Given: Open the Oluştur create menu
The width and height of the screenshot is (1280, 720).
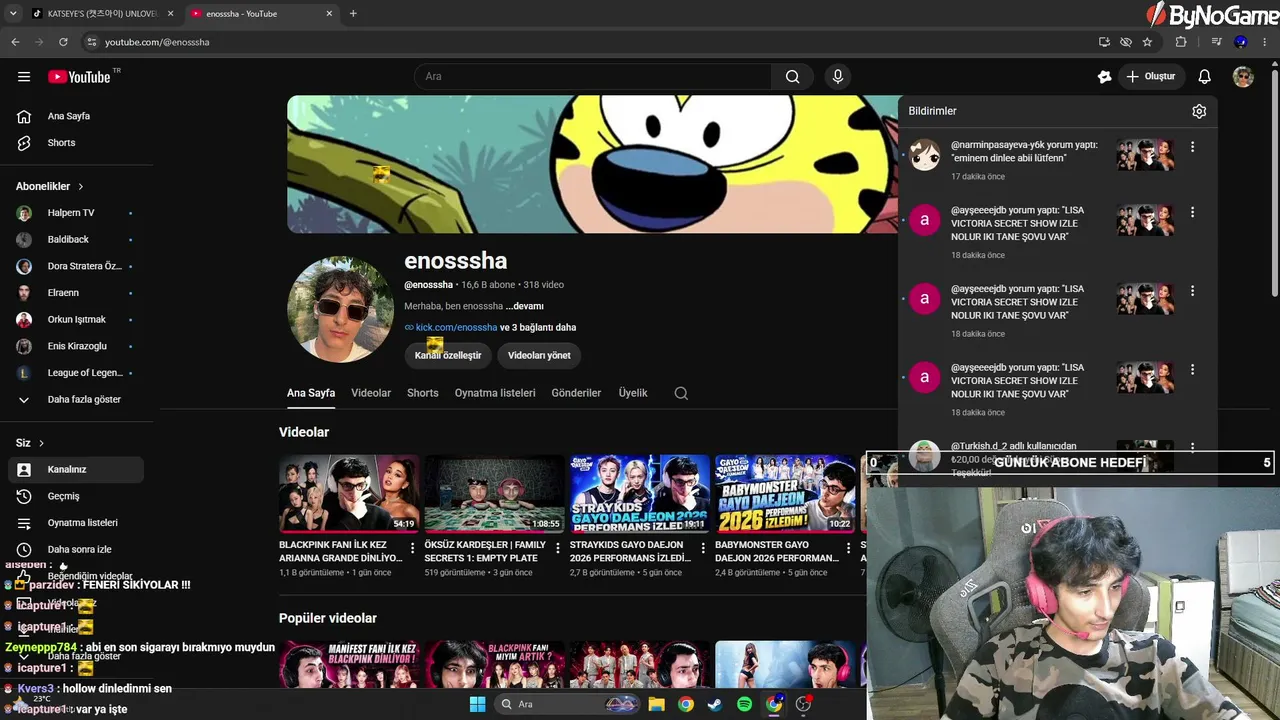Looking at the screenshot, I should (1150, 77).
